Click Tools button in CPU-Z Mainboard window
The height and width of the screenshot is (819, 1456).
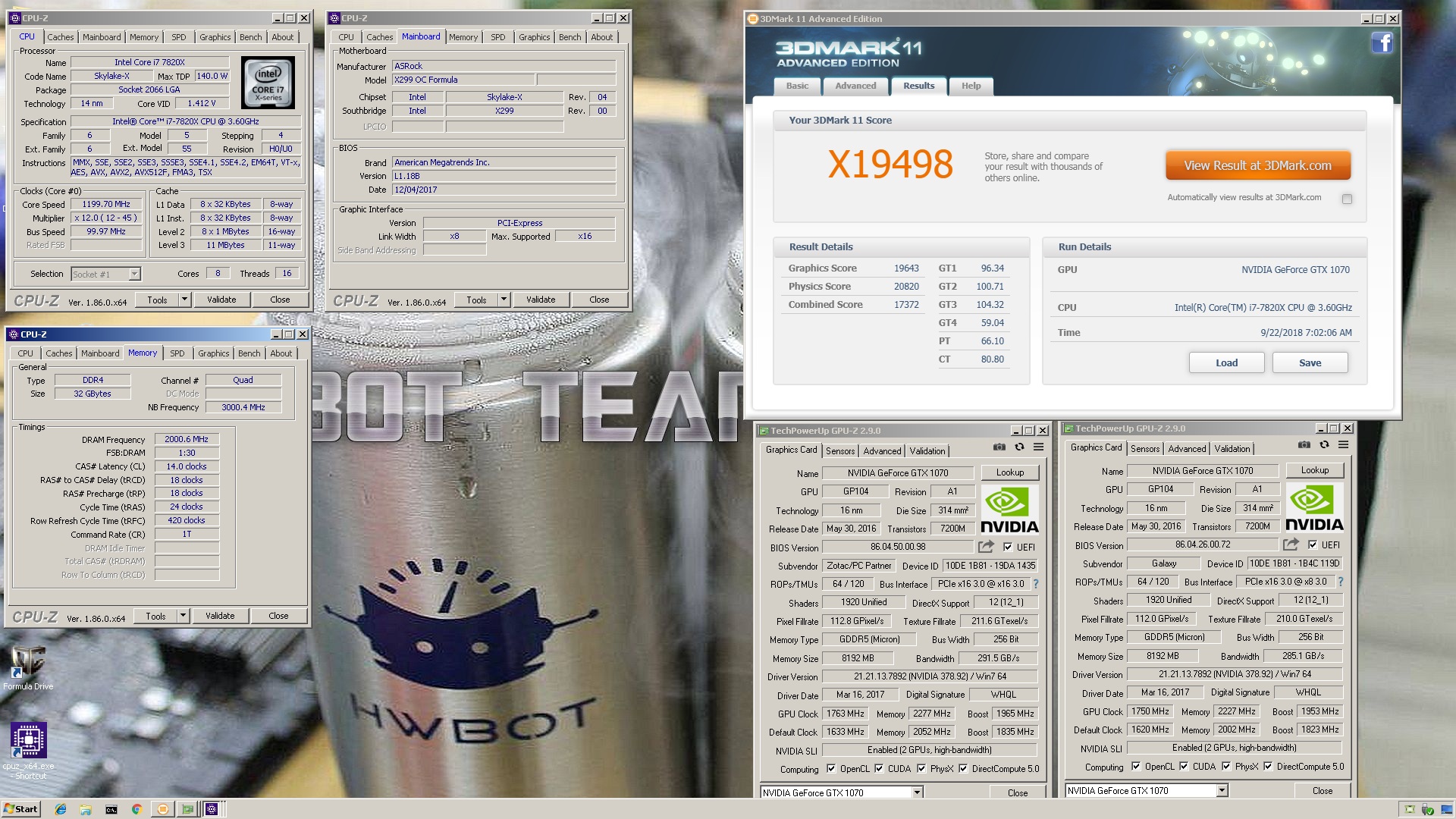tap(476, 300)
